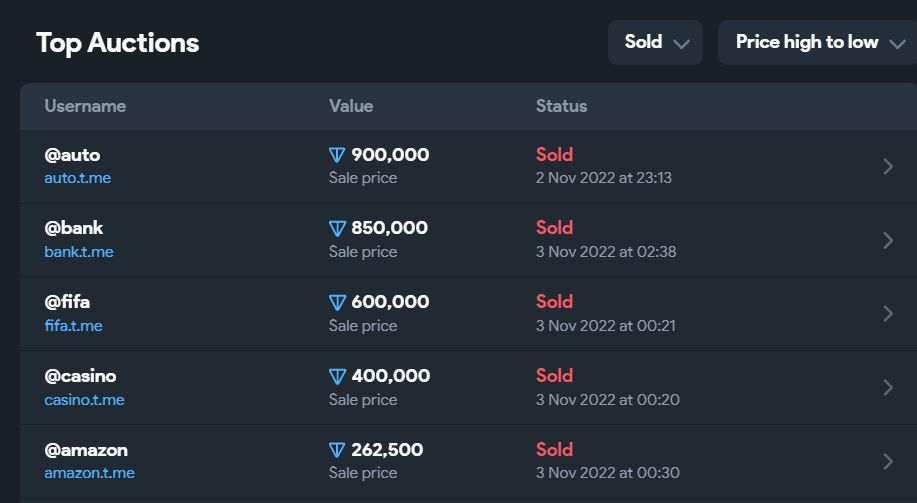Open the @bank row arrow icon
917x503 pixels.
pyautogui.click(x=888, y=240)
